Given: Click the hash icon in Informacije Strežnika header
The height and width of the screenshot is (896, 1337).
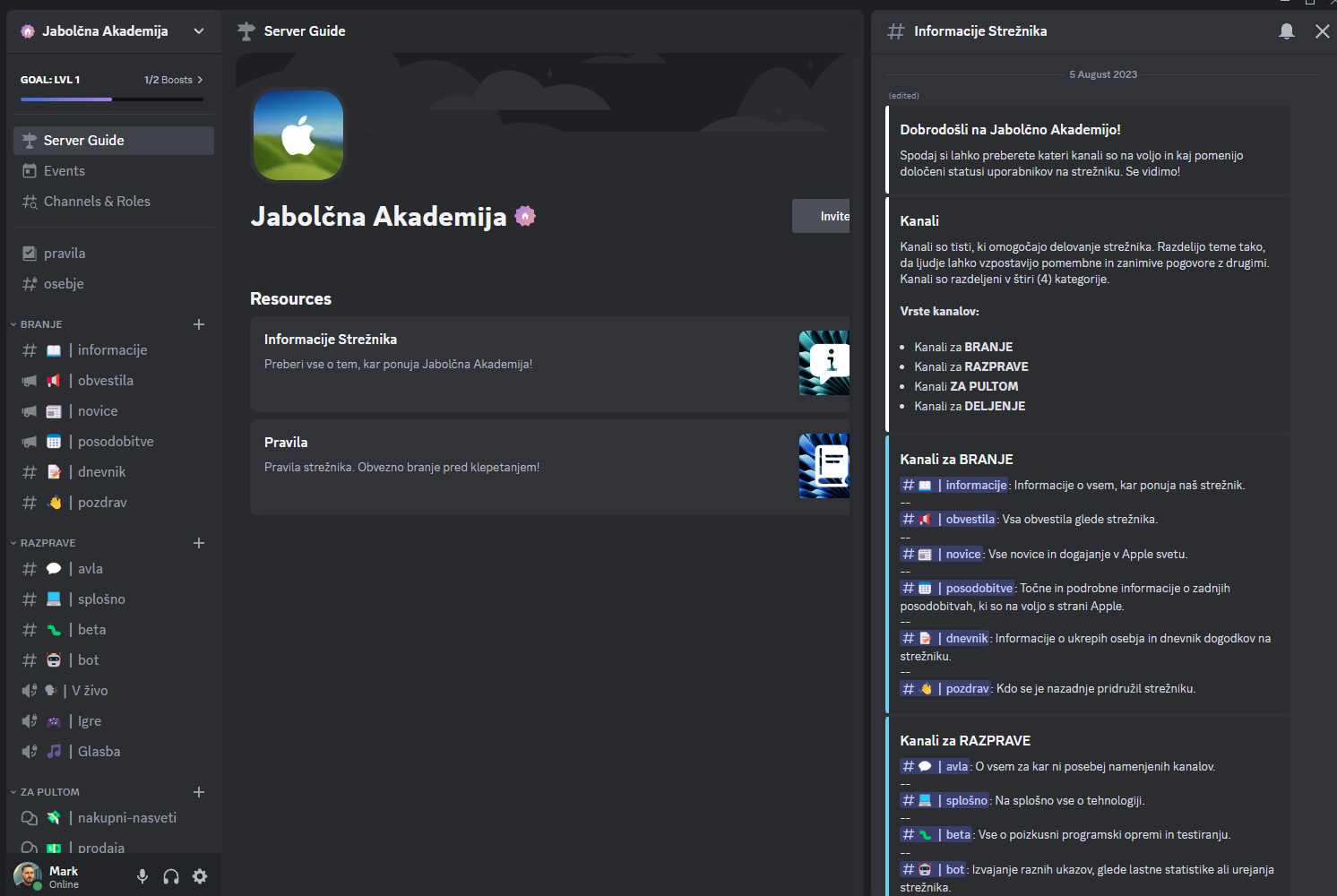Looking at the screenshot, I should point(895,31).
